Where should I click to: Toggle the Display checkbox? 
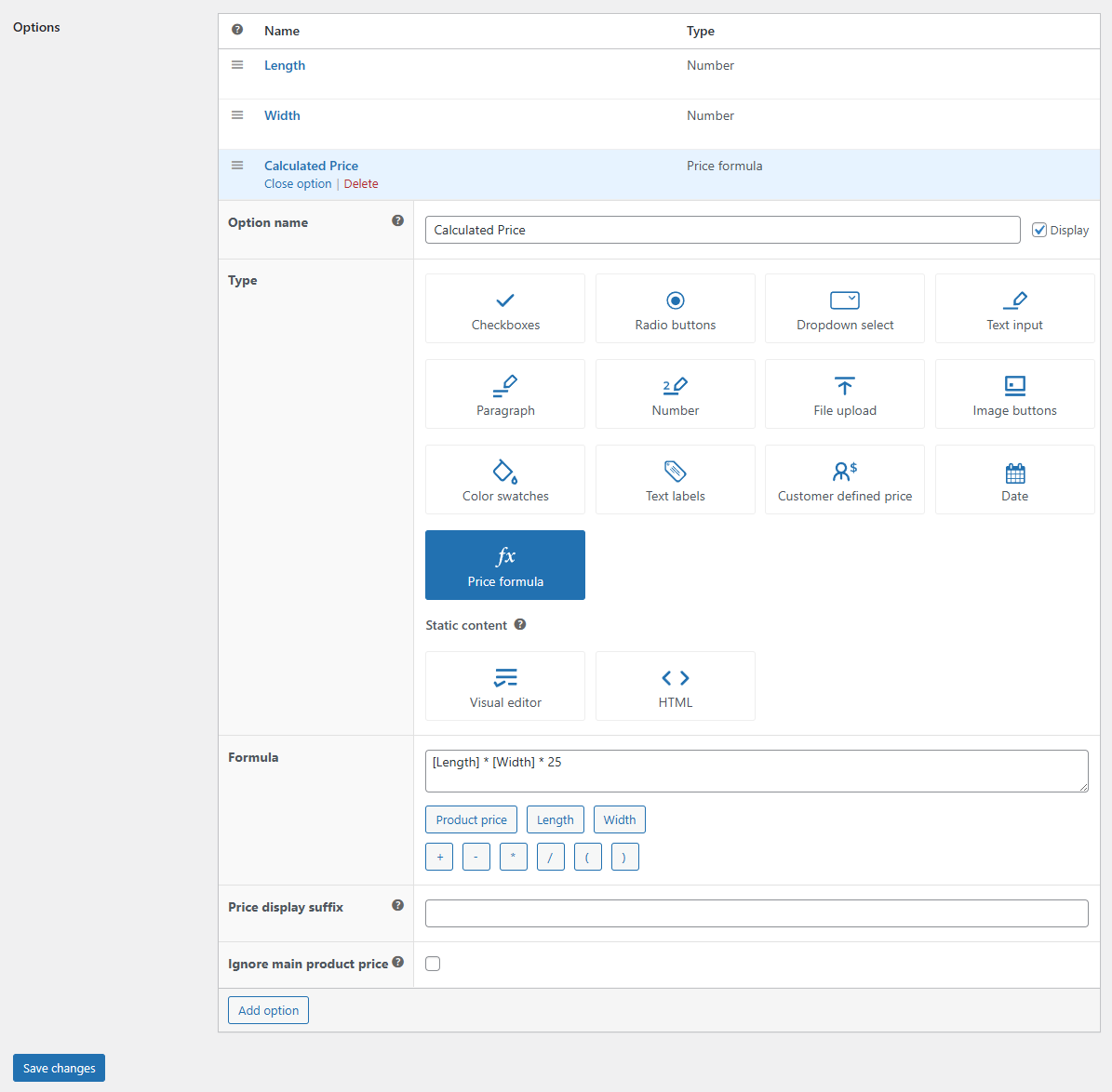pos(1039,230)
